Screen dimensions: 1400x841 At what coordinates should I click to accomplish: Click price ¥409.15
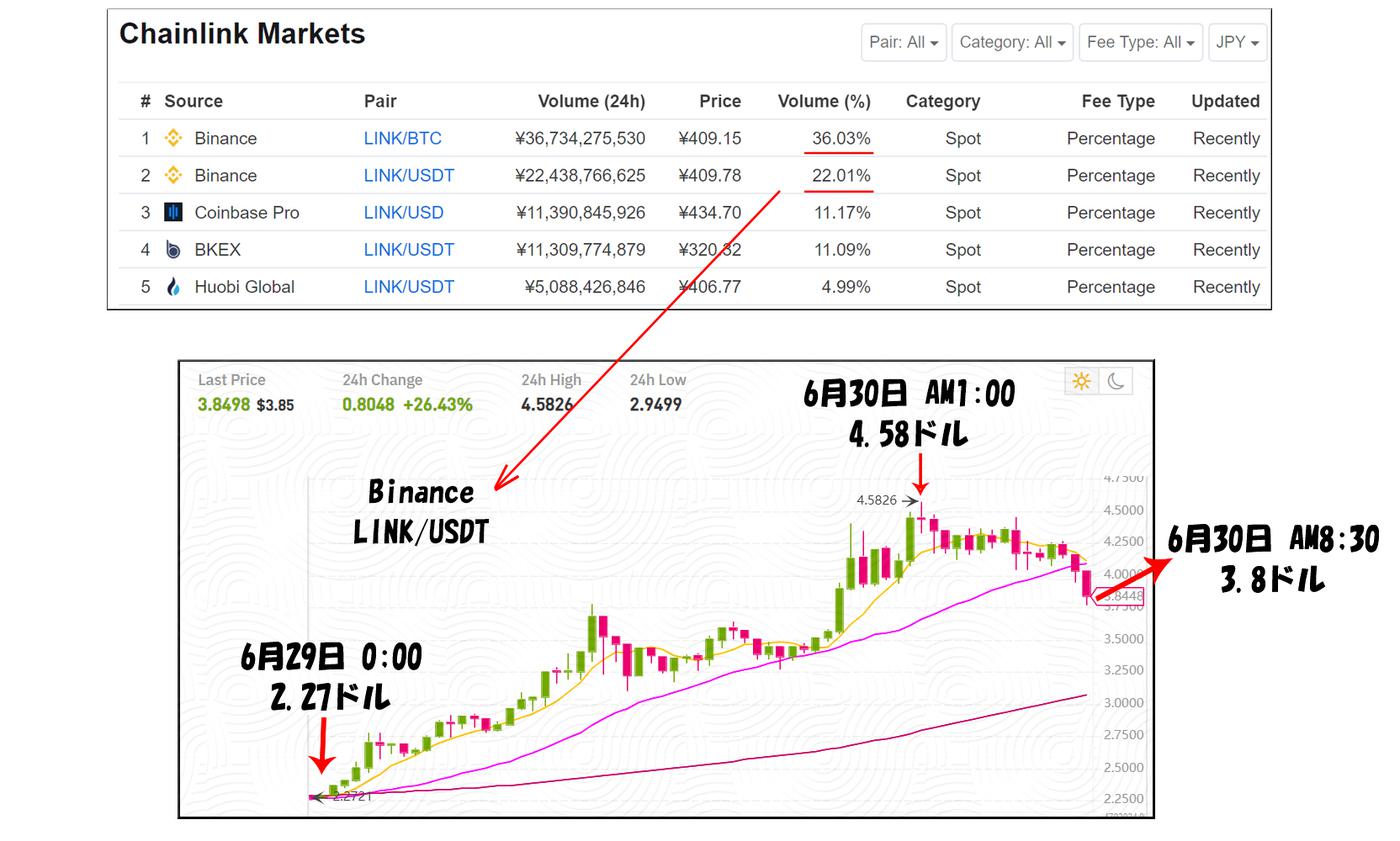[x=709, y=138]
